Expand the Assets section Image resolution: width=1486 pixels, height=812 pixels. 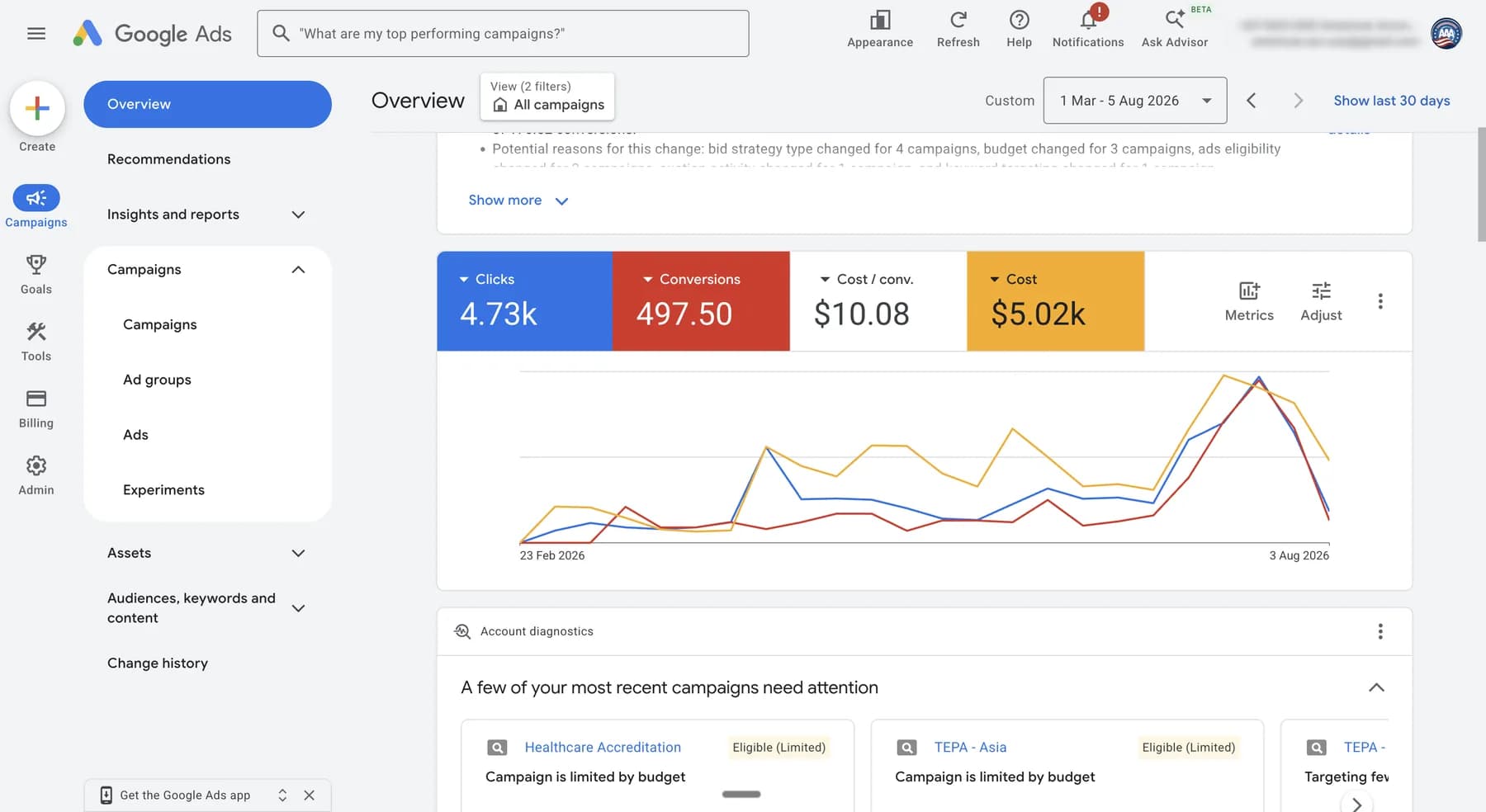(299, 553)
